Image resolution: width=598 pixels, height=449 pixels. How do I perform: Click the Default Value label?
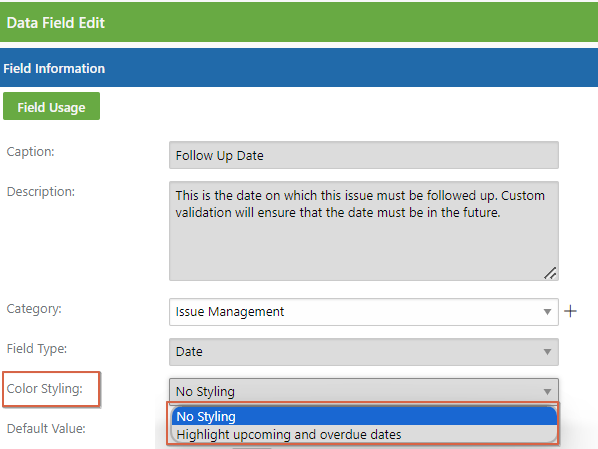pyautogui.click(x=46, y=428)
